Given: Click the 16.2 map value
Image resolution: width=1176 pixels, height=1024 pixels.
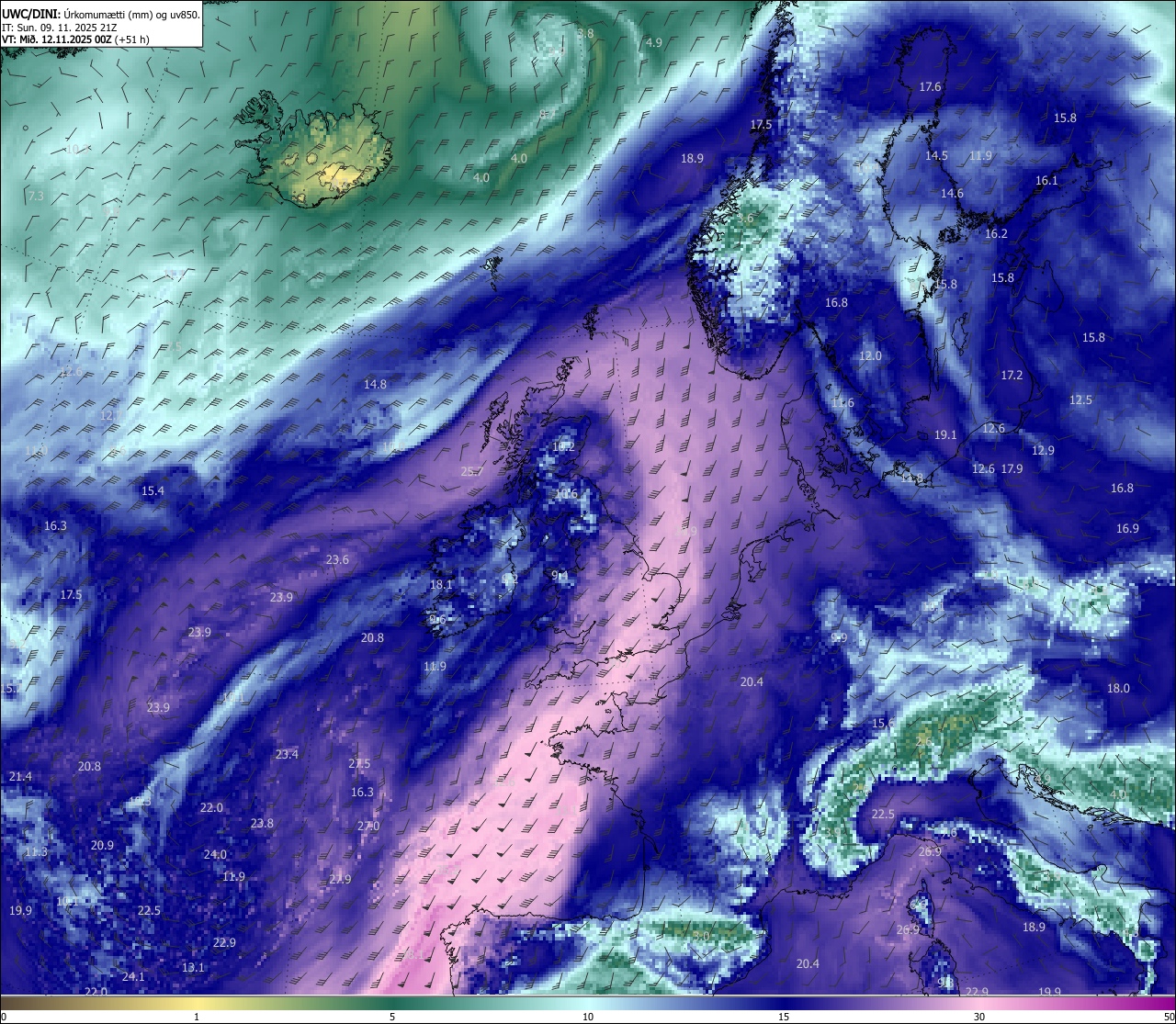Looking at the screenshot, I should (996, 234).
